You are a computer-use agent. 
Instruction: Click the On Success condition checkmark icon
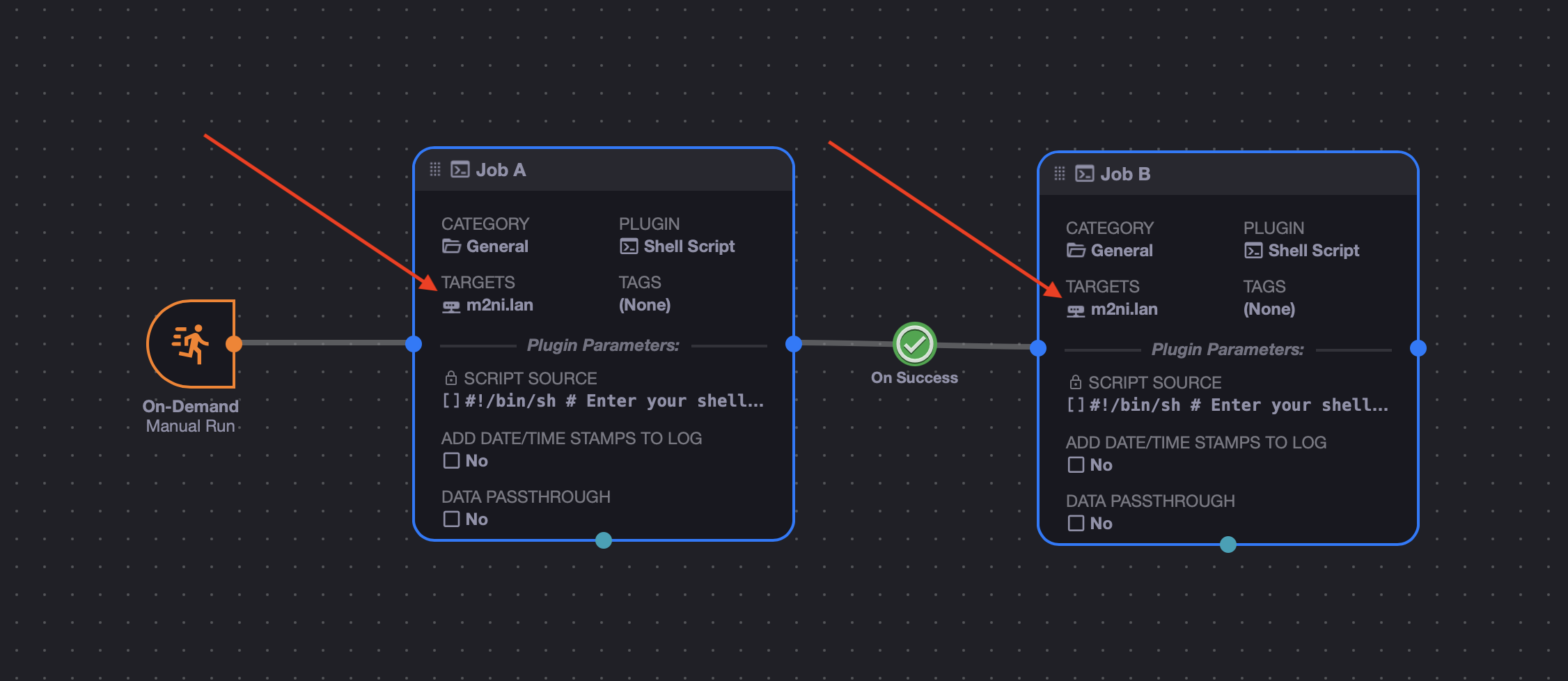(x=914, y=344)
